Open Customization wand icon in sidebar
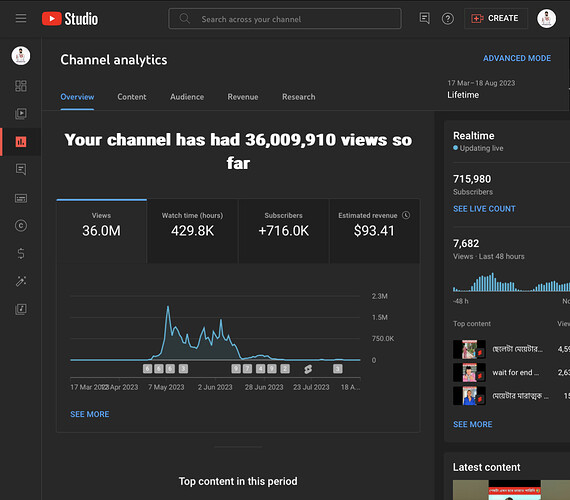The width and height of the screenshot is (570, 500). coord(21,281)
